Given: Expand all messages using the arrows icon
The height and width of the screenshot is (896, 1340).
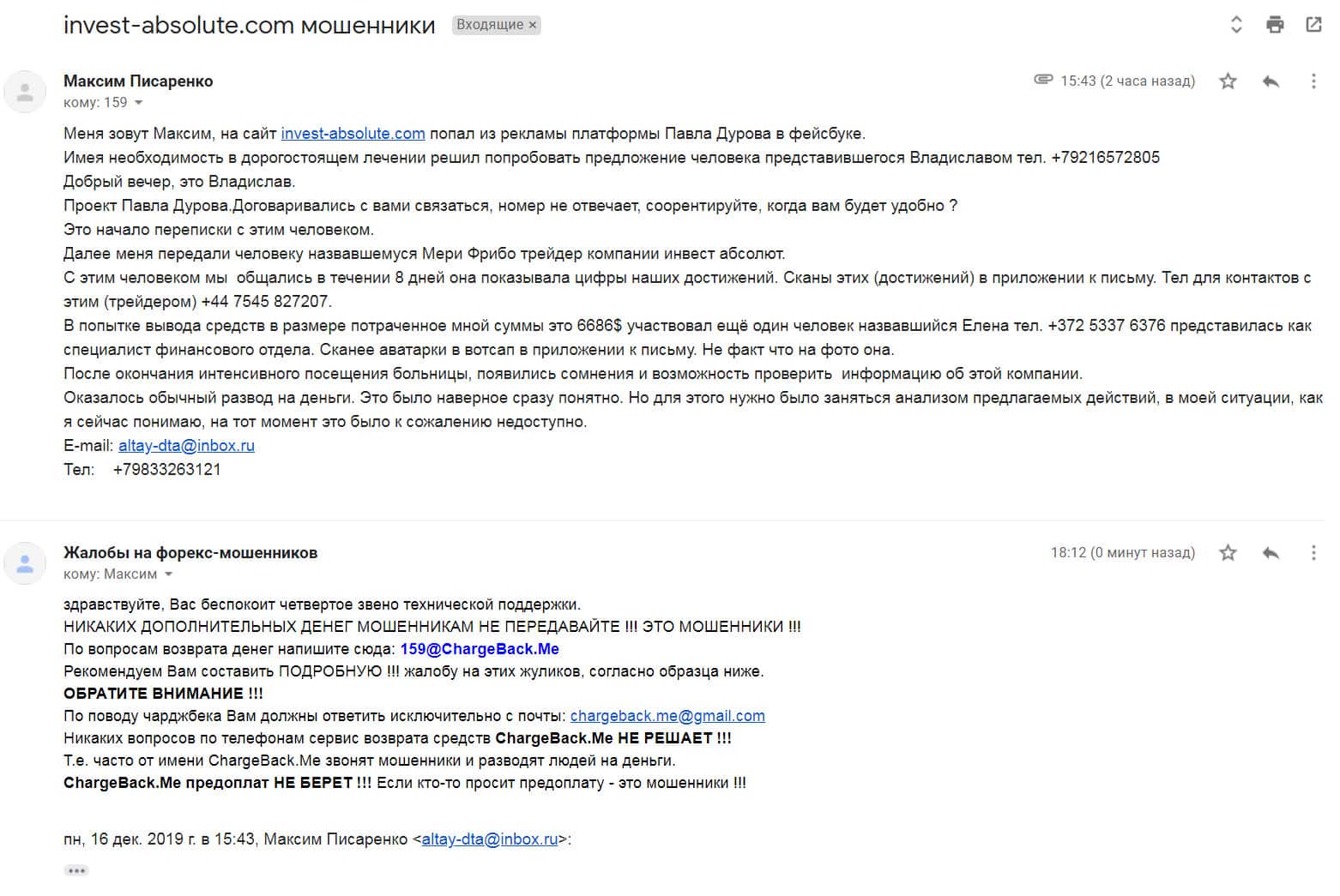Looking at the screenshot, I should pos(1236,25).
